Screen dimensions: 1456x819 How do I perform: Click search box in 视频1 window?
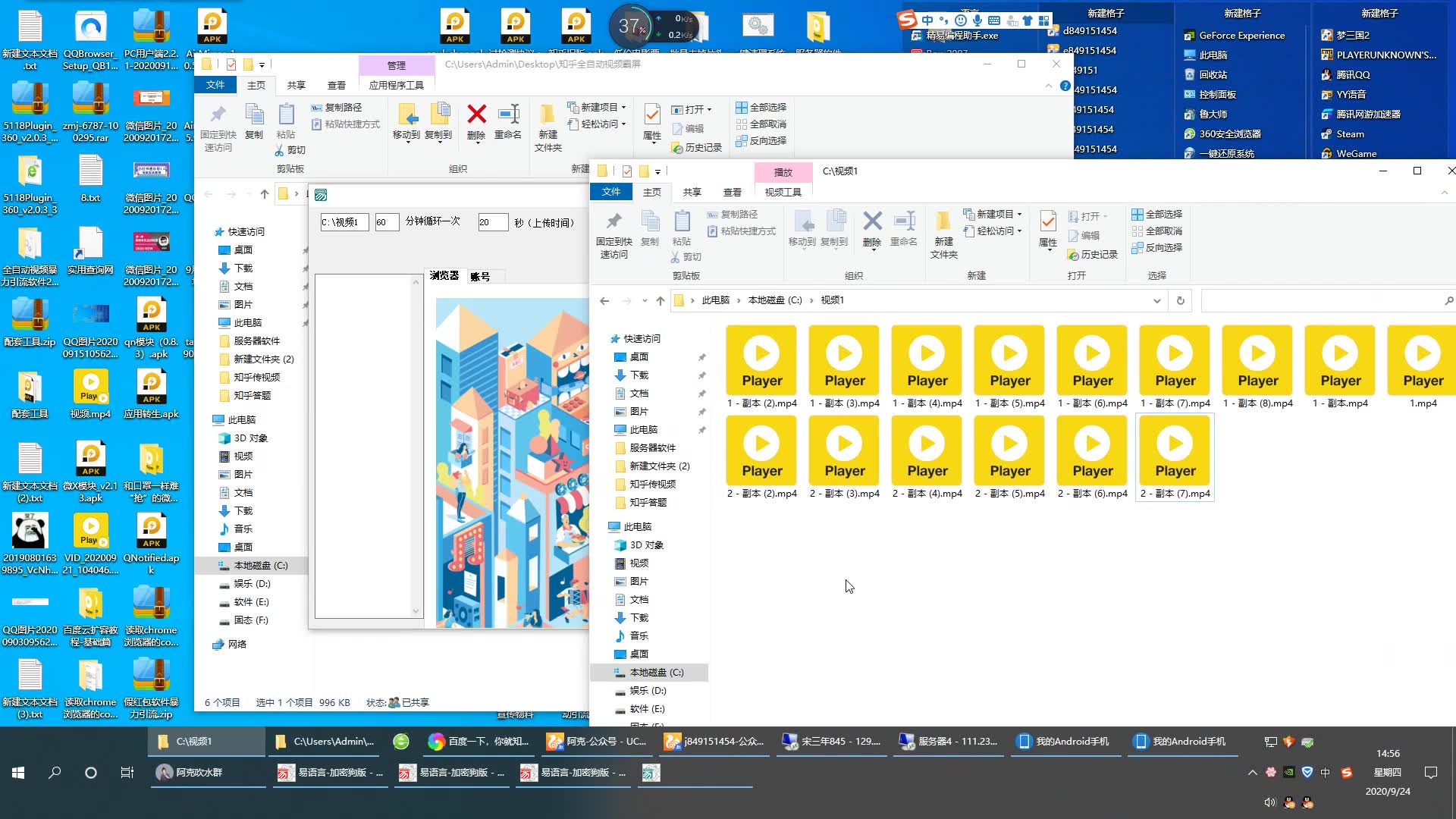pyautogui.click(x=1327, y=300)
